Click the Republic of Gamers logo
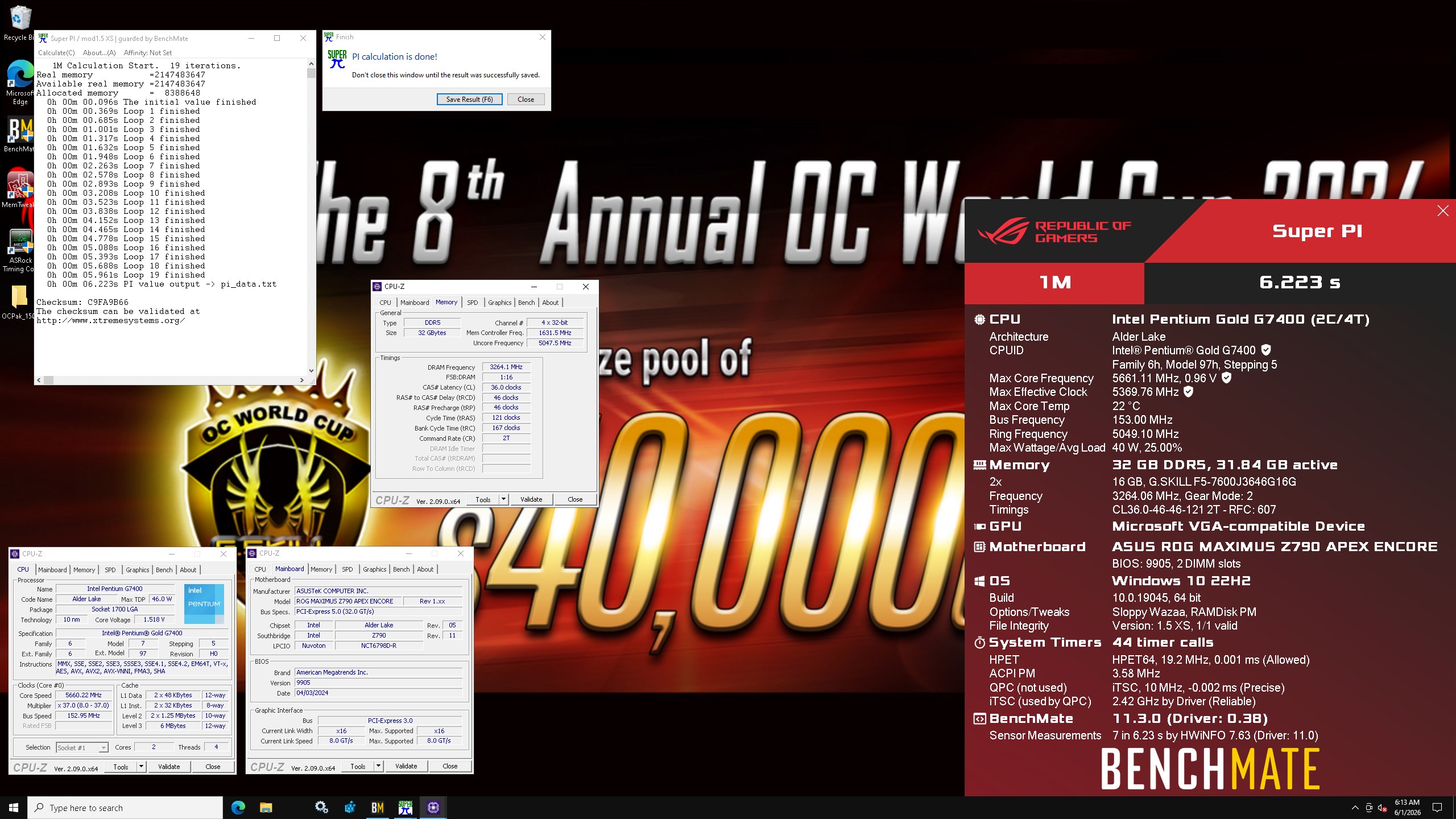1456x819 pixels. pyautogui.click(x=1054, y=231)
